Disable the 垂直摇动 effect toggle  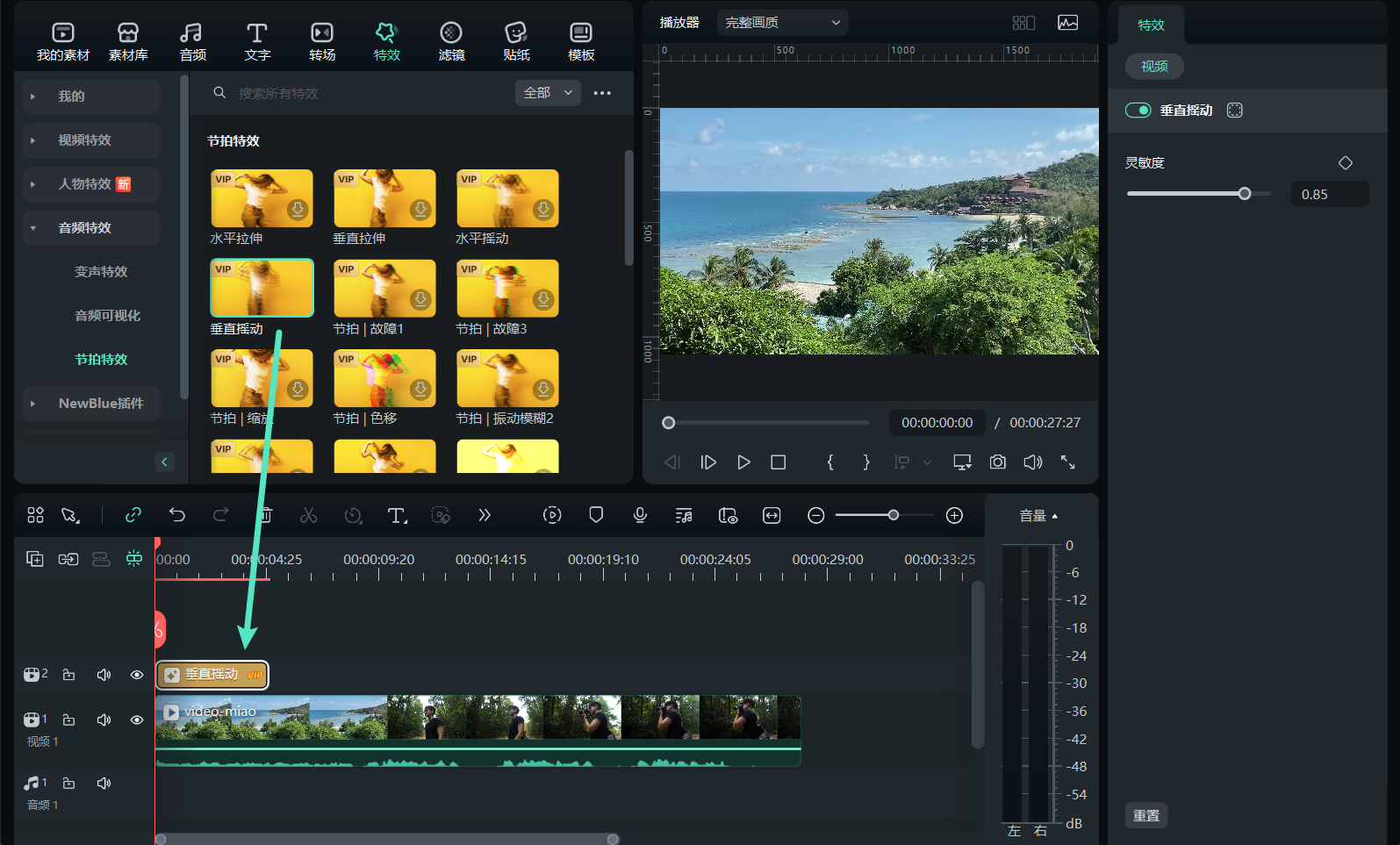click(1138, 111)
